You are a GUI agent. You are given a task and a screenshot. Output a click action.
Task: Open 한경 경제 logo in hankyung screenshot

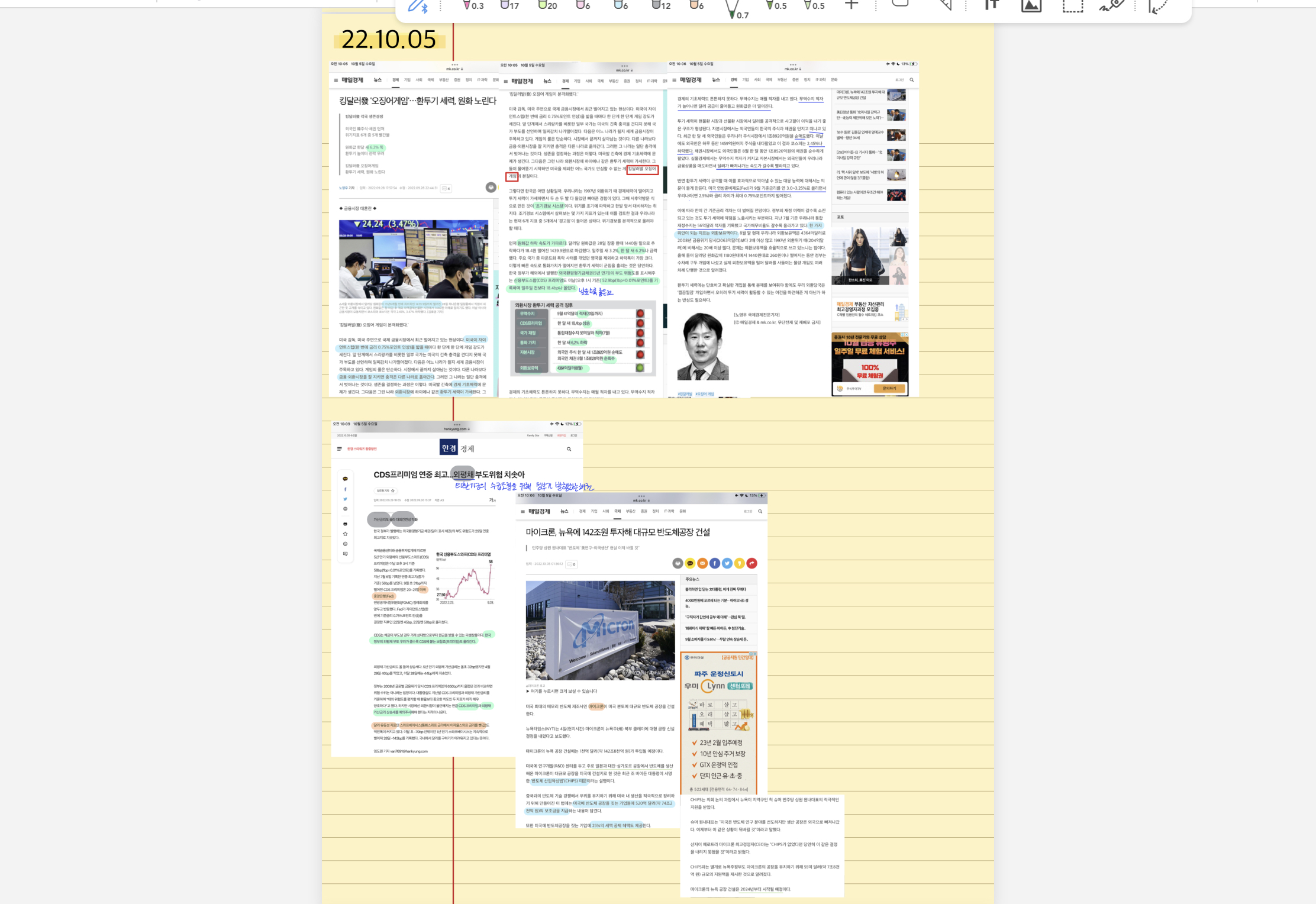pyautogui.click(x=457, y=448)
